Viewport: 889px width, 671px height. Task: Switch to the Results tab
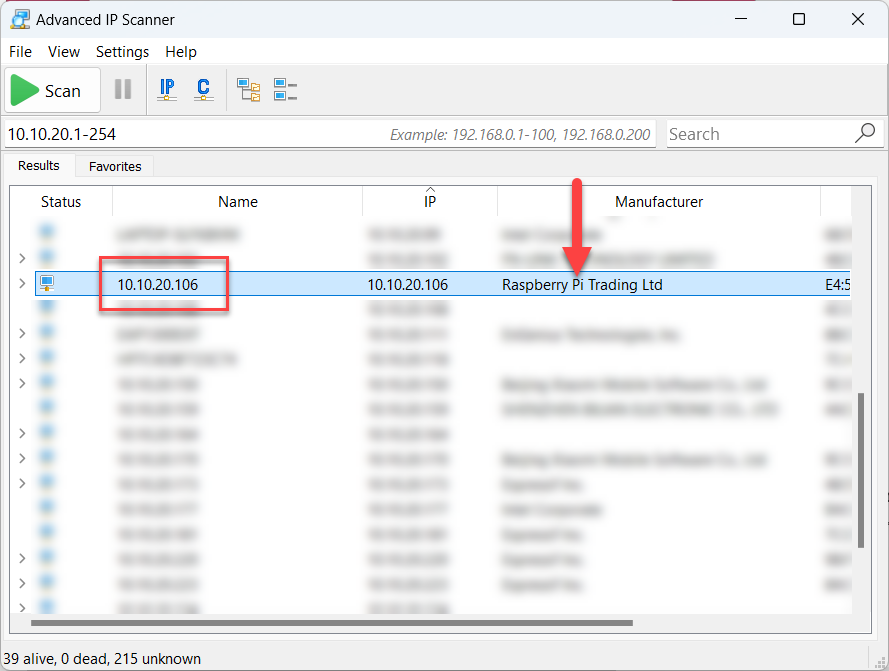click(x=39, y=166)
